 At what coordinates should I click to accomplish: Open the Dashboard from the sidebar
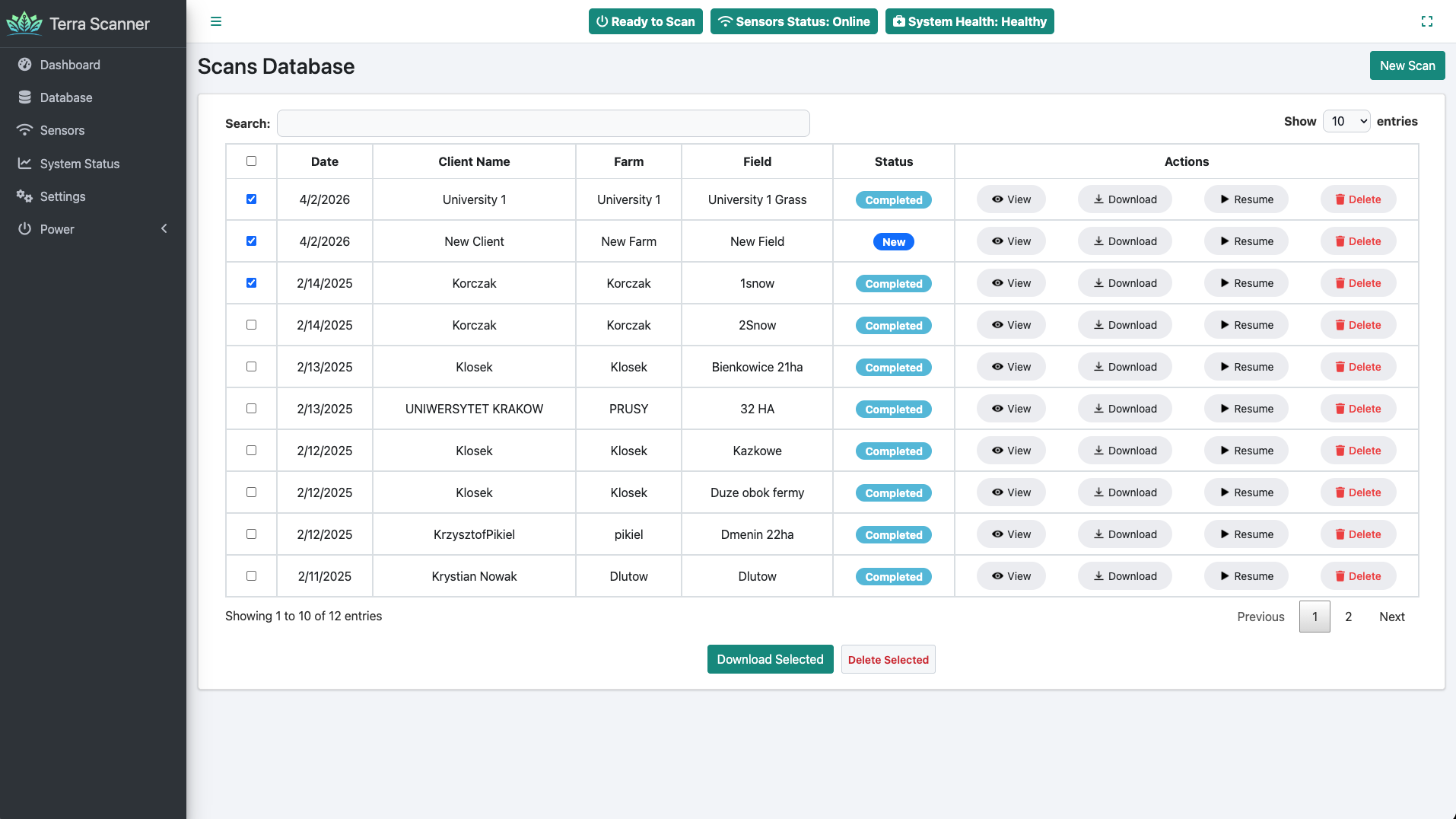[70, 65]
